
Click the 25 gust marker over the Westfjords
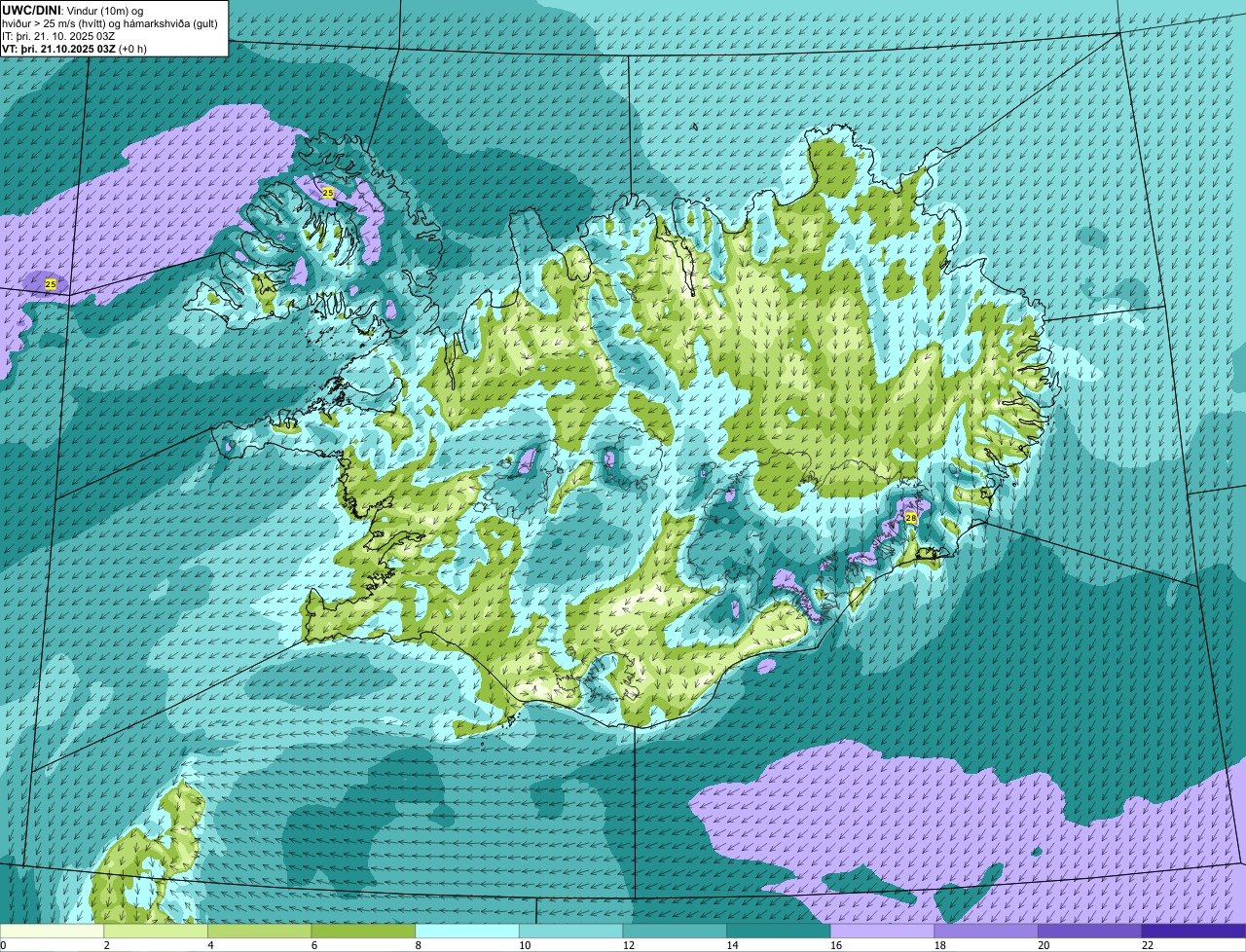(328, 194)
